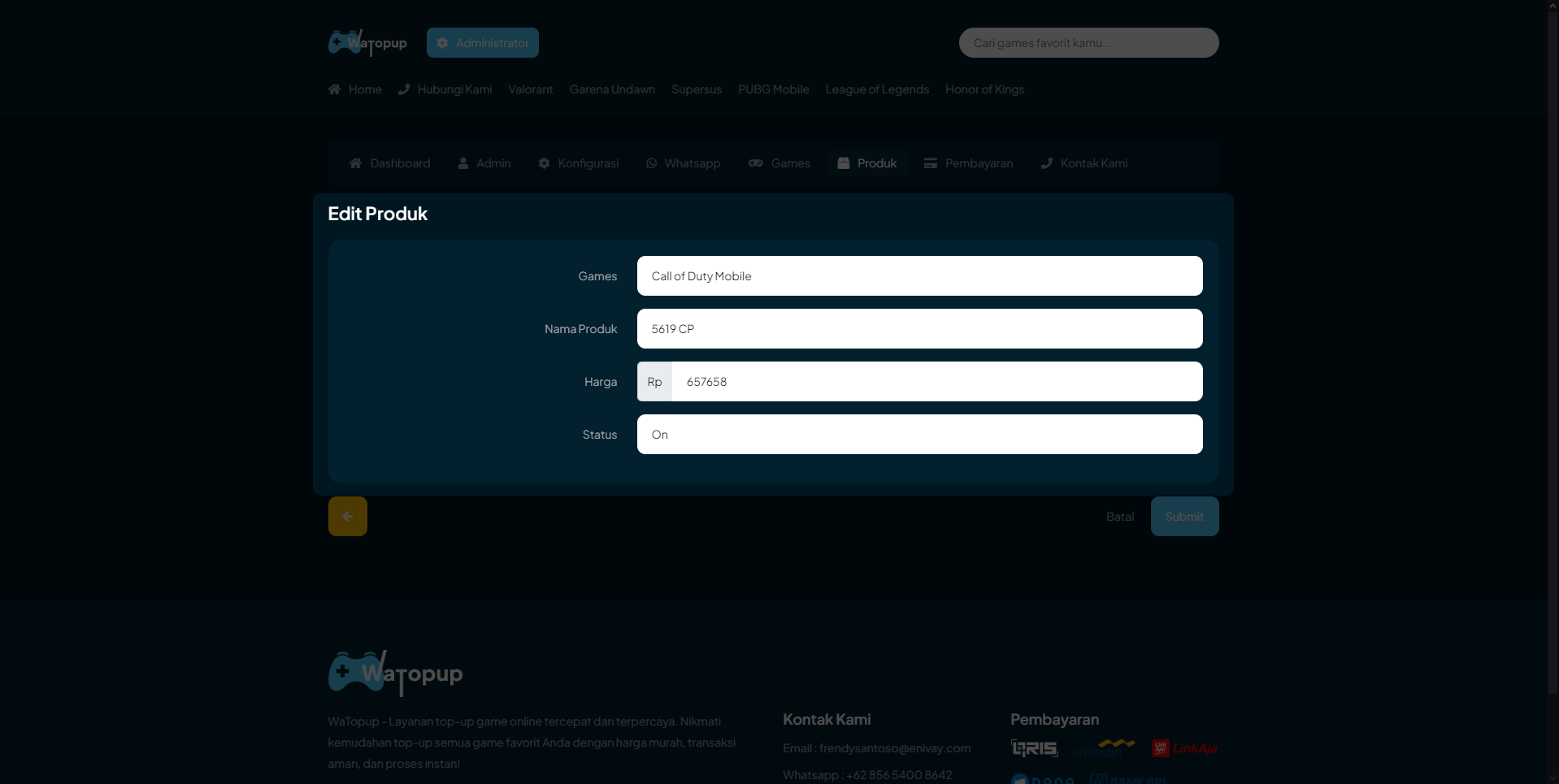The height and width of the screenshot is (784, 1559).
Task: Click the QRIS payment logo
Action: [1035, 748]
